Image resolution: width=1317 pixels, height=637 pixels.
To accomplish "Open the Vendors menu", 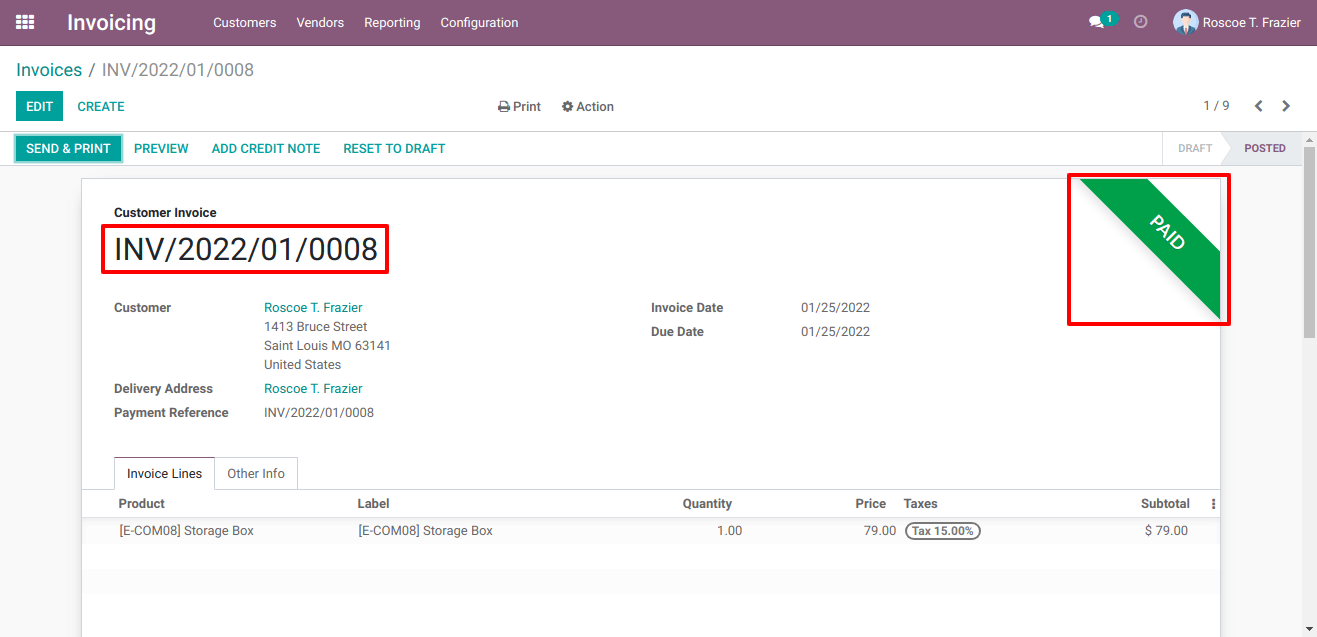I will 320,22.
